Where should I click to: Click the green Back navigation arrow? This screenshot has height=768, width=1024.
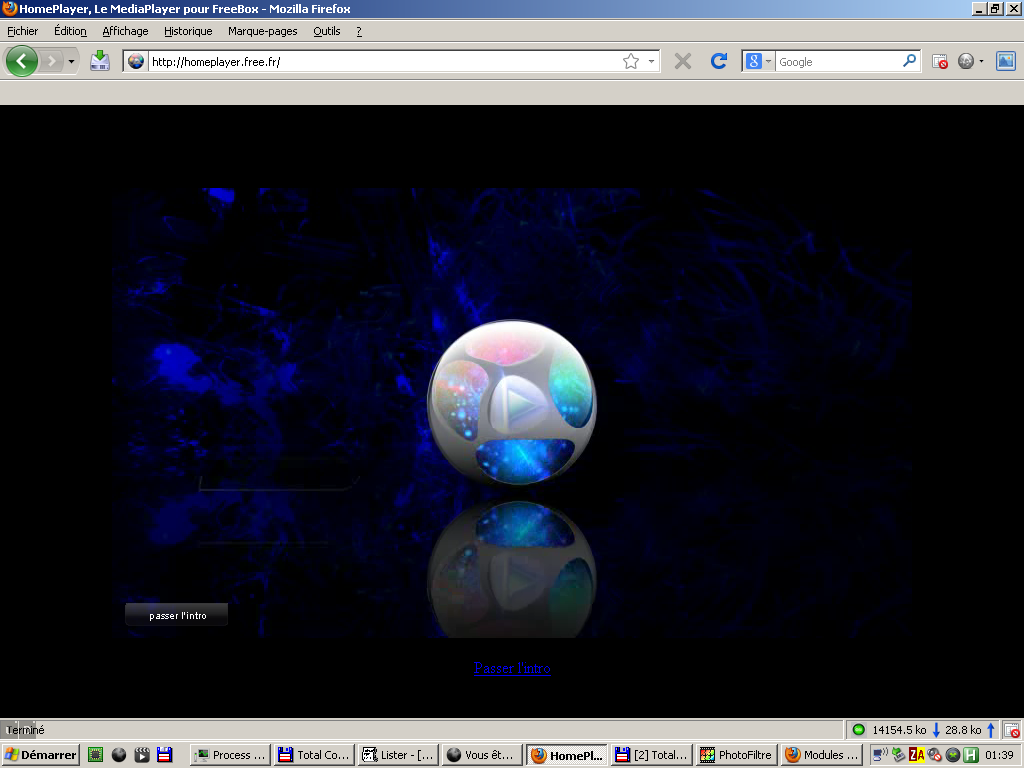click(x=22, y=61)
